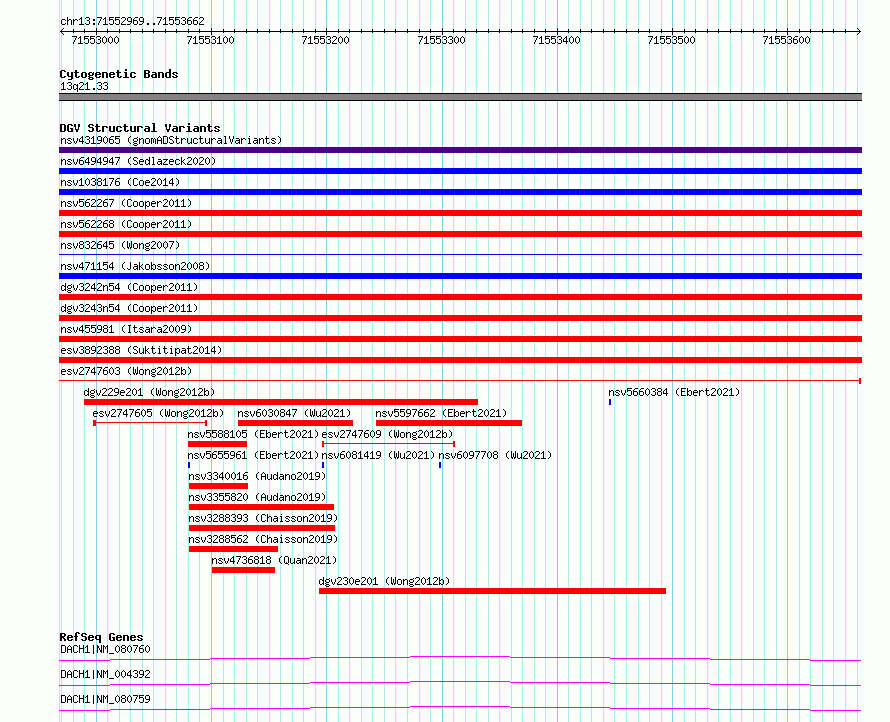Image resolution: width=890 pixels, height=722 pixels.
Task: Select the blue nsv471154 variant bar
Action: (460, 276)
